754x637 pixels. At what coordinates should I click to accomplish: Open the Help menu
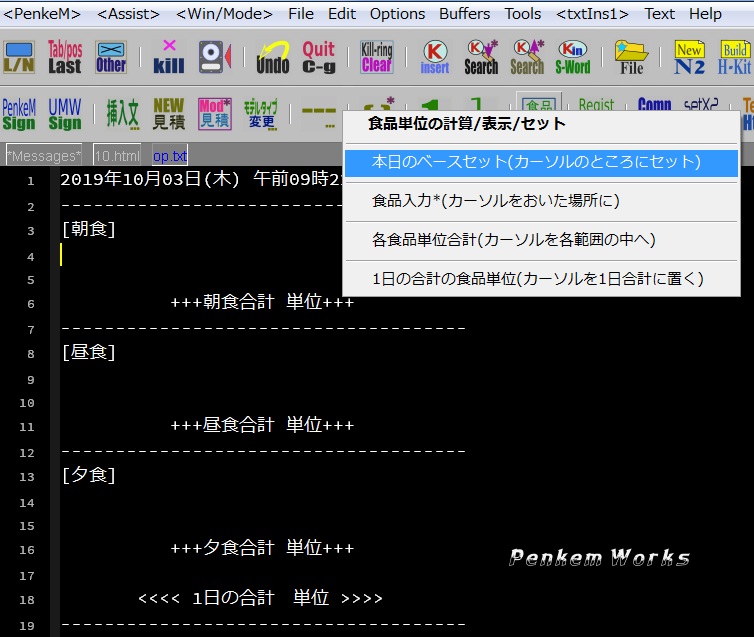(x=705, y=14)
